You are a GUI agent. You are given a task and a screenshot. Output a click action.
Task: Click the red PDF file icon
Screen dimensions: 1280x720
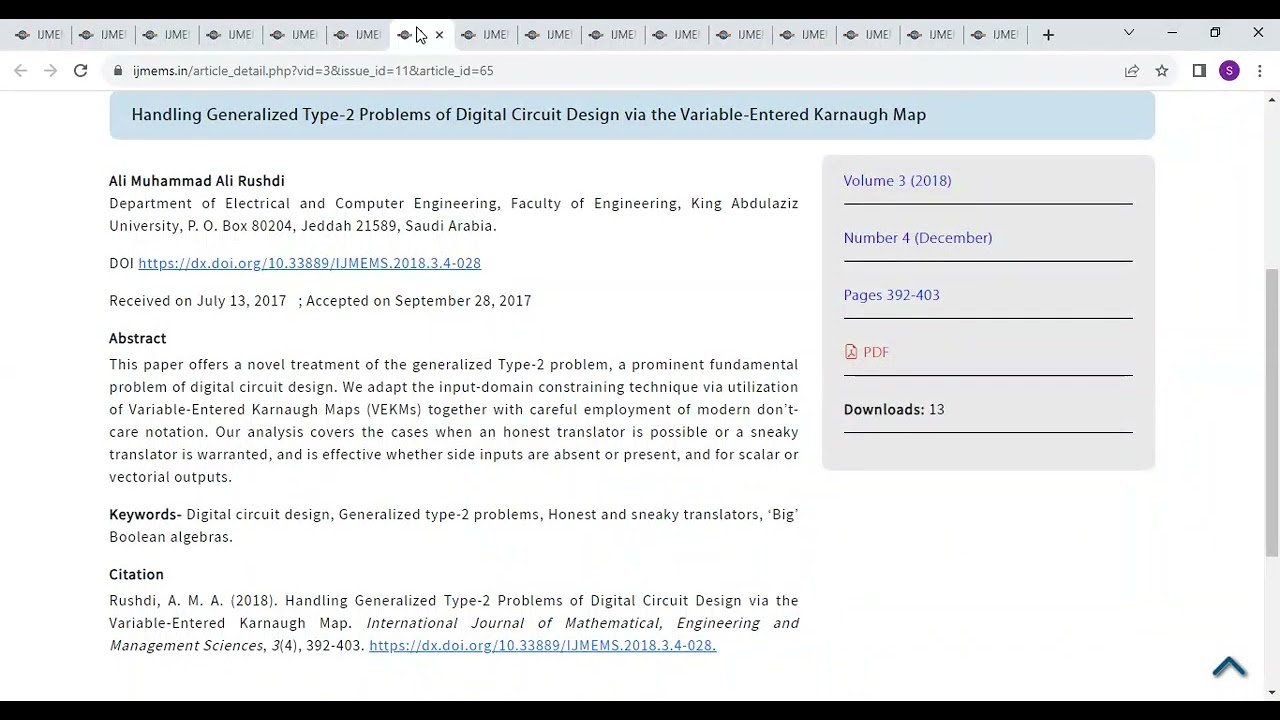coord(851,352)
